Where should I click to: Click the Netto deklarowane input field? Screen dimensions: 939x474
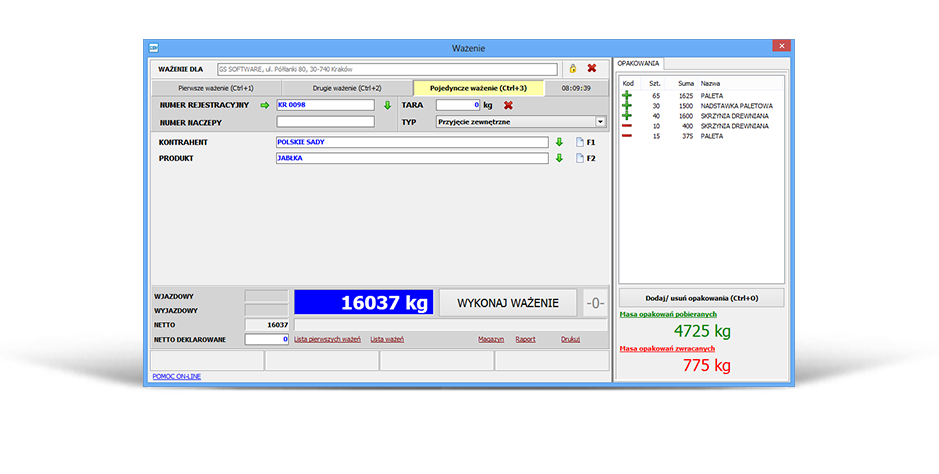(x=267, y=340)
